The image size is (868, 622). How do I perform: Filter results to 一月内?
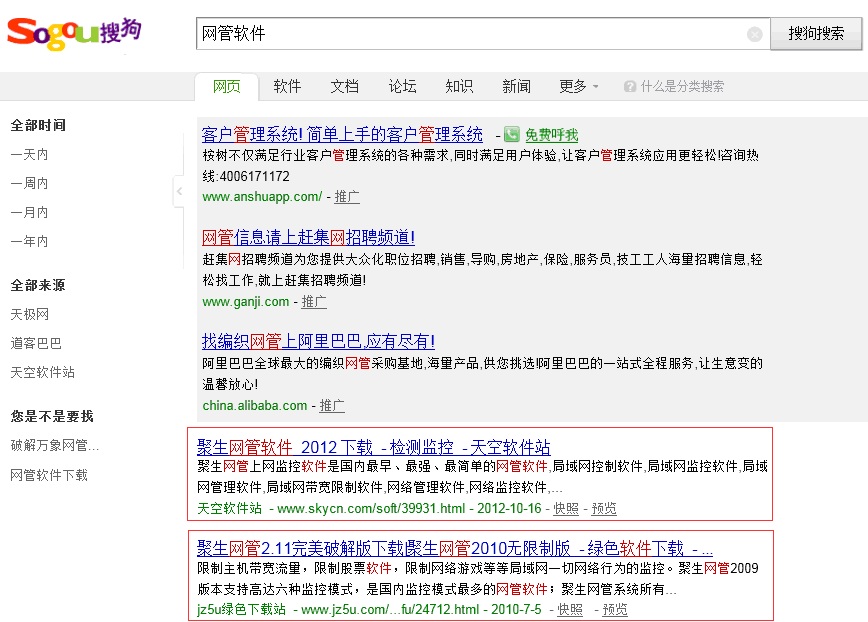29,212
